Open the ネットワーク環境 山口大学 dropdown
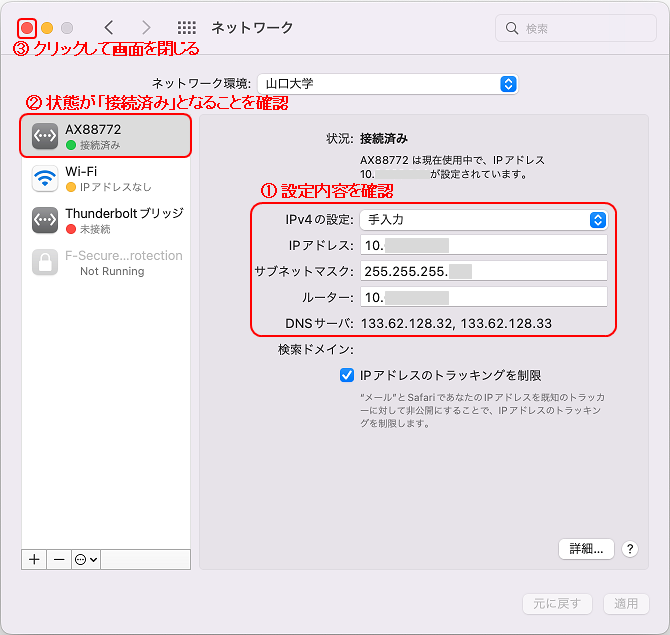This screenshot has width=670, height=635. click(x=388, y=84)
